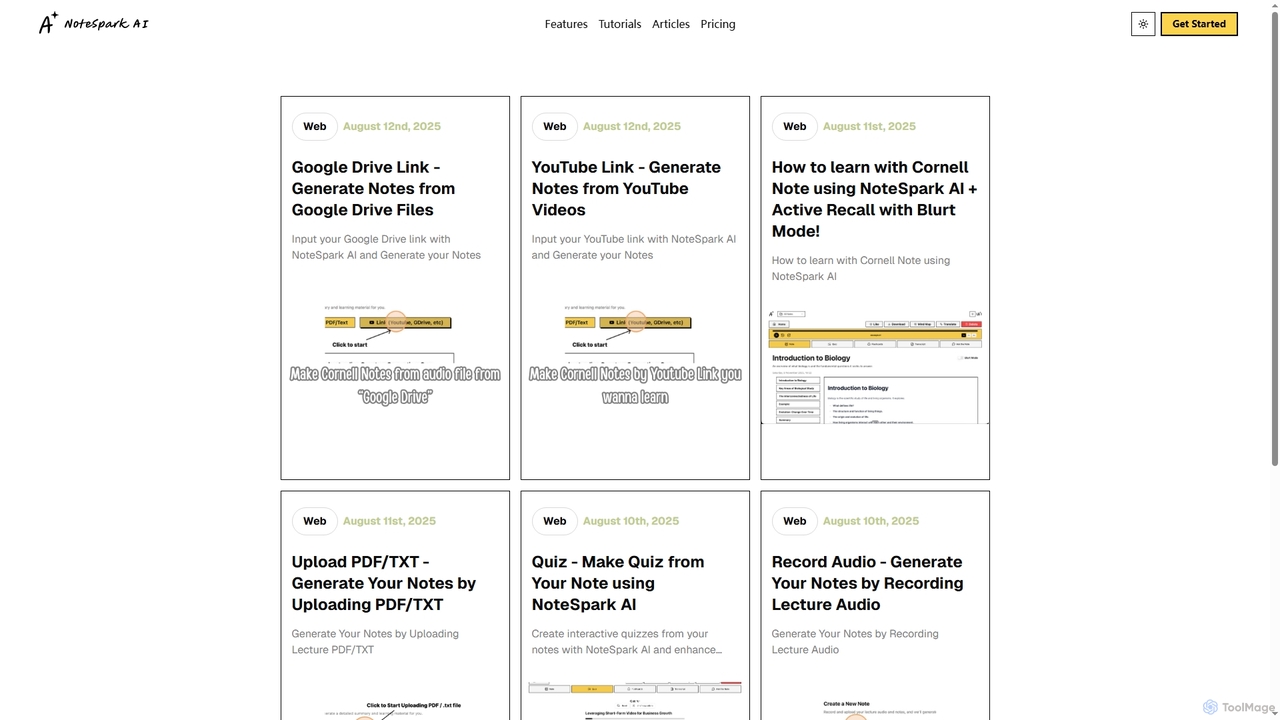Image resolution: width=1280 pixels, height=720 pixels.
Task: Click Web tag on Upload PDF/TXT card
Action: 315,521
